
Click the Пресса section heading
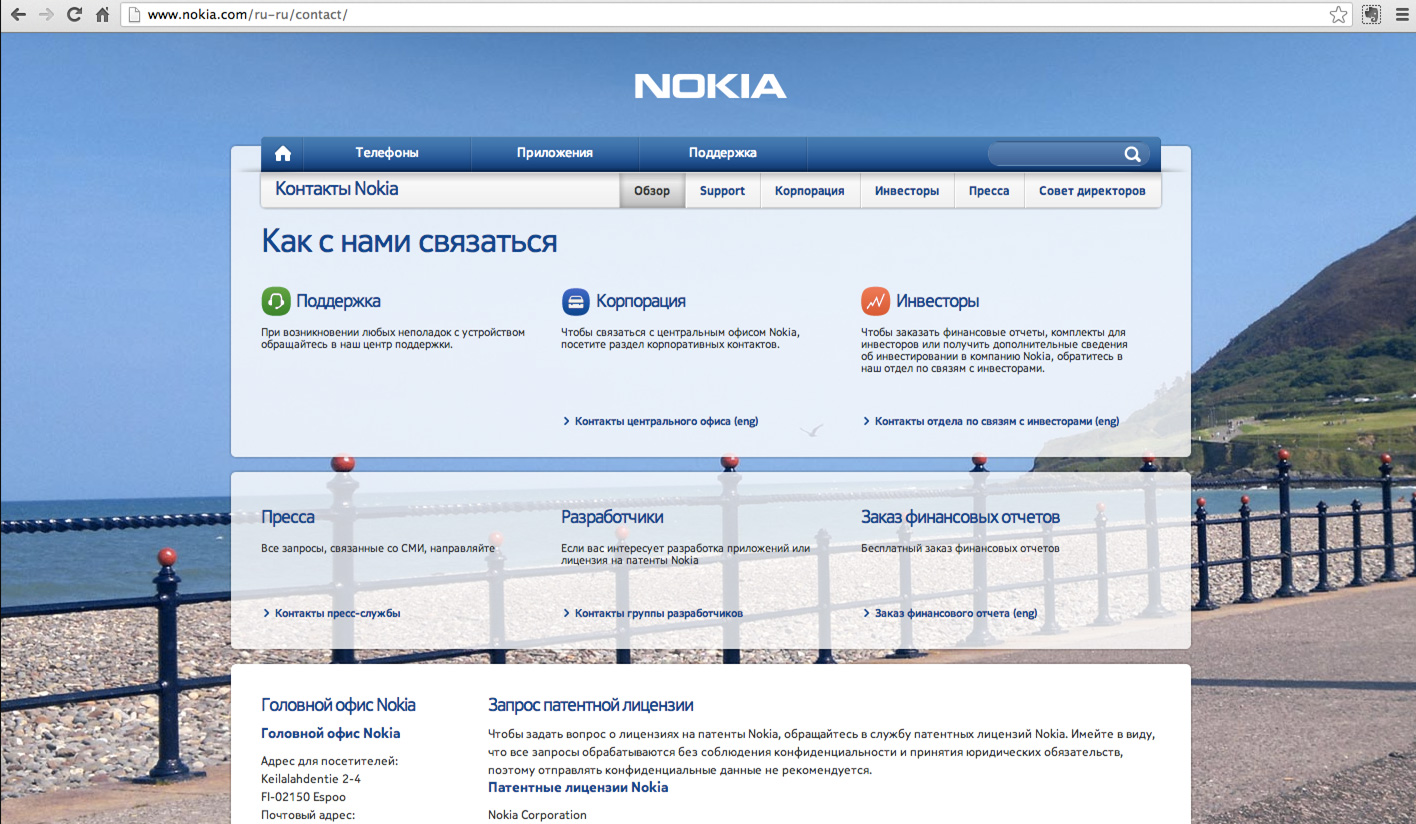[x=288, y=517]
